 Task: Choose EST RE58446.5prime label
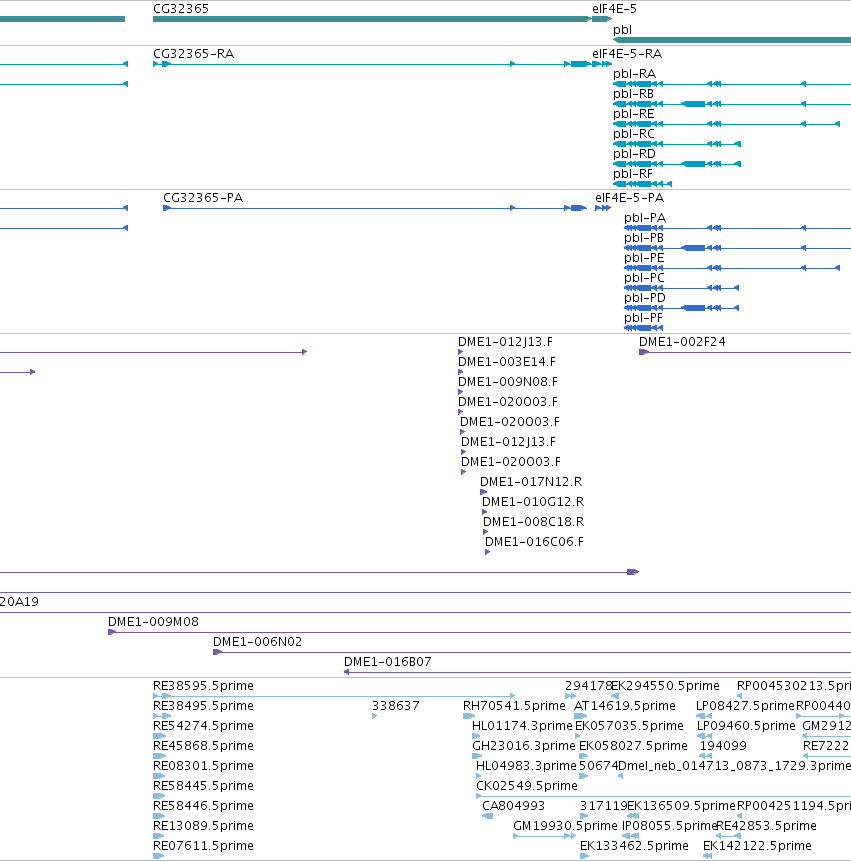tap(203, 806)
